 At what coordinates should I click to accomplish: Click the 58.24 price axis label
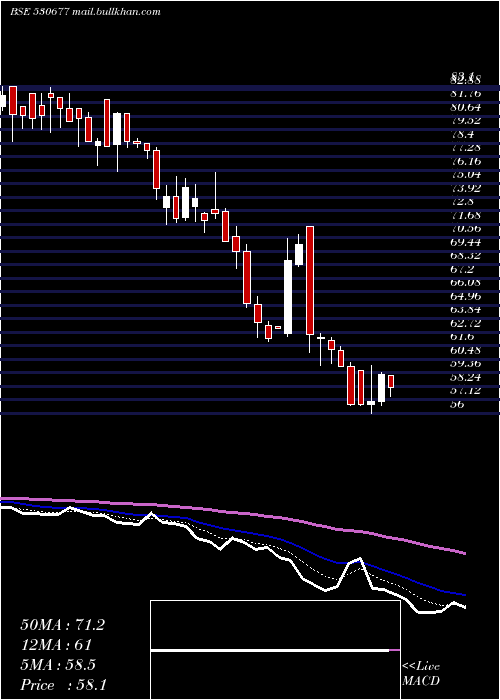coord(466,377)
